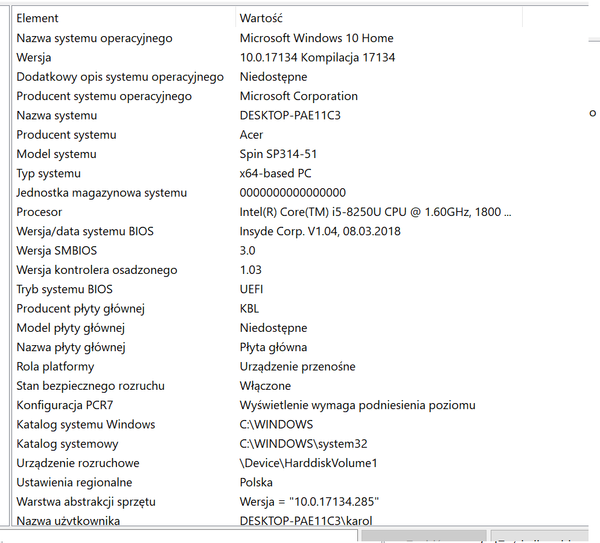Click Wyświetlenie wymaga podniesienia poziomu value
The width and height of the screenshot is (600, 543).
click(x=357, y=405)
